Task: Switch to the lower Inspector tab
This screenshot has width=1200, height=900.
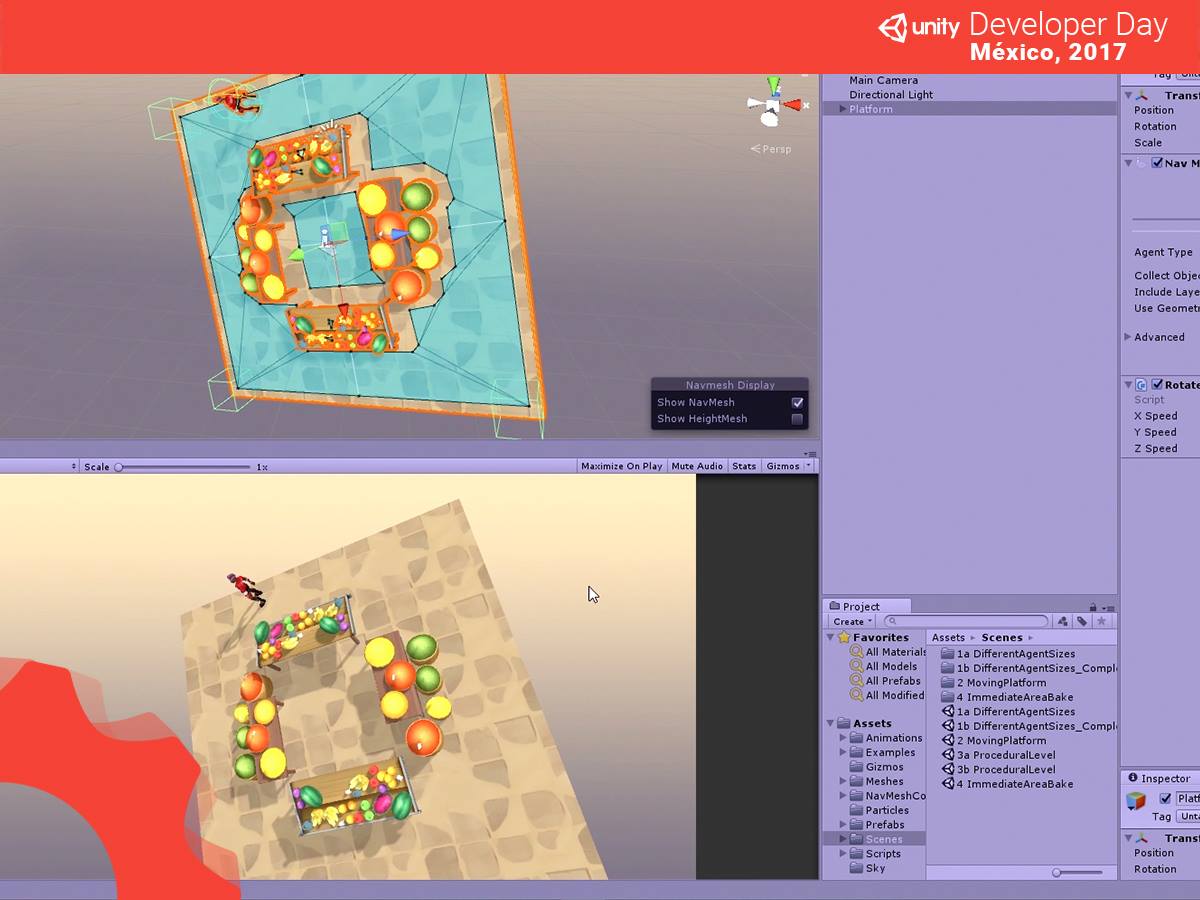Action: [x=1158, y=778]
